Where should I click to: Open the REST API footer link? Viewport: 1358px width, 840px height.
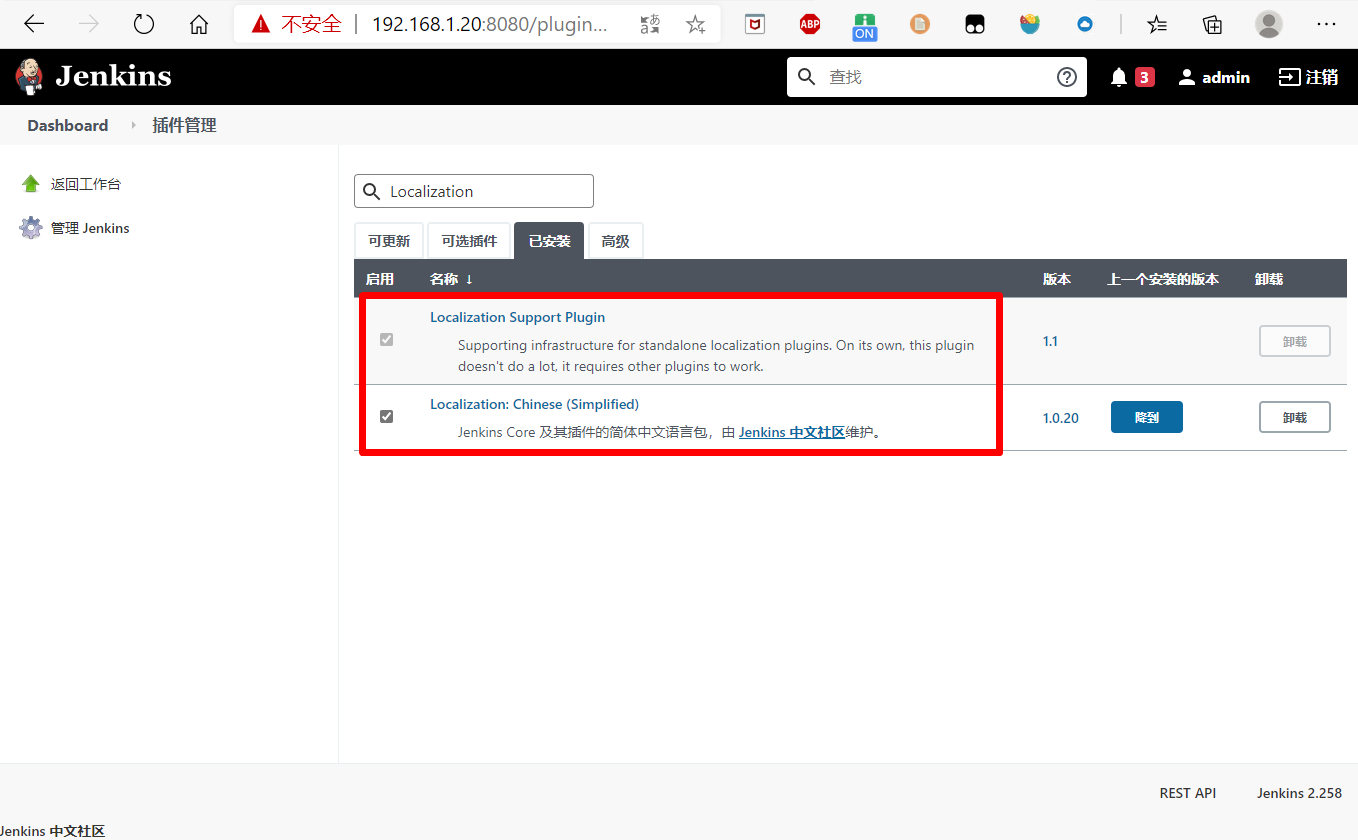coord(1188,793)
